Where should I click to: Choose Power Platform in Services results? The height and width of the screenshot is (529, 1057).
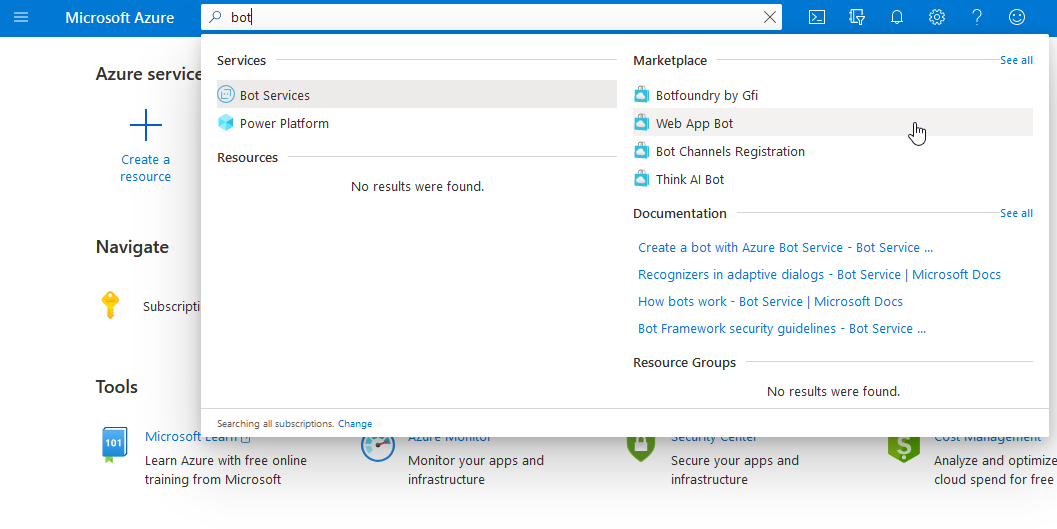284,123
